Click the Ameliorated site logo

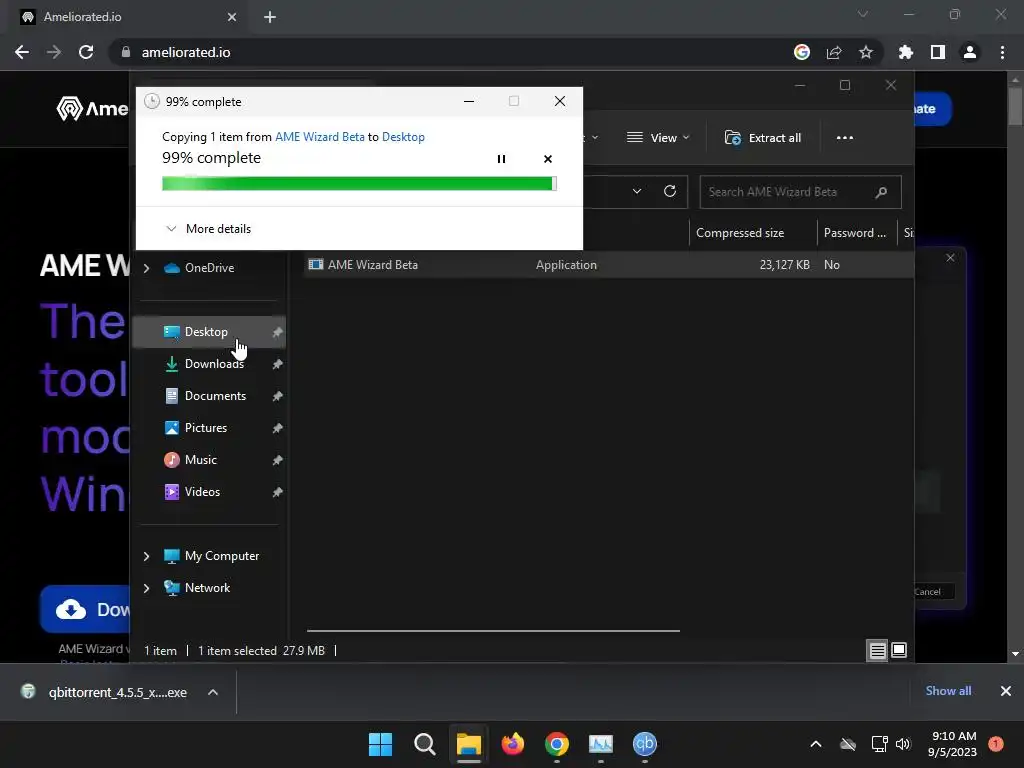[x=91, y=108]
